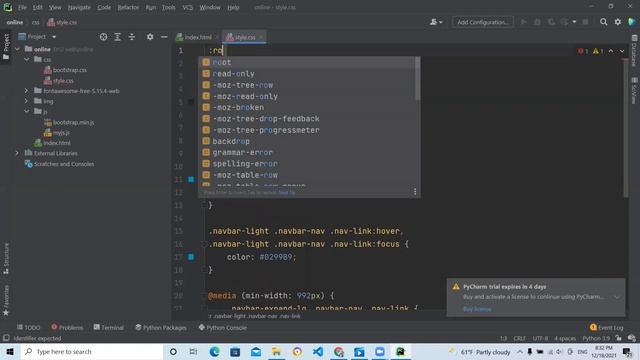Expand the img folder
This screenshot has height=360, width=640.
coord(27,101)
